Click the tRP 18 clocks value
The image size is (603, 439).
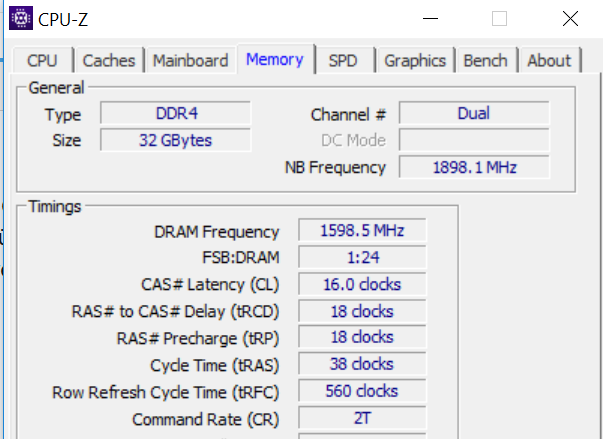(x=362, y=337)
